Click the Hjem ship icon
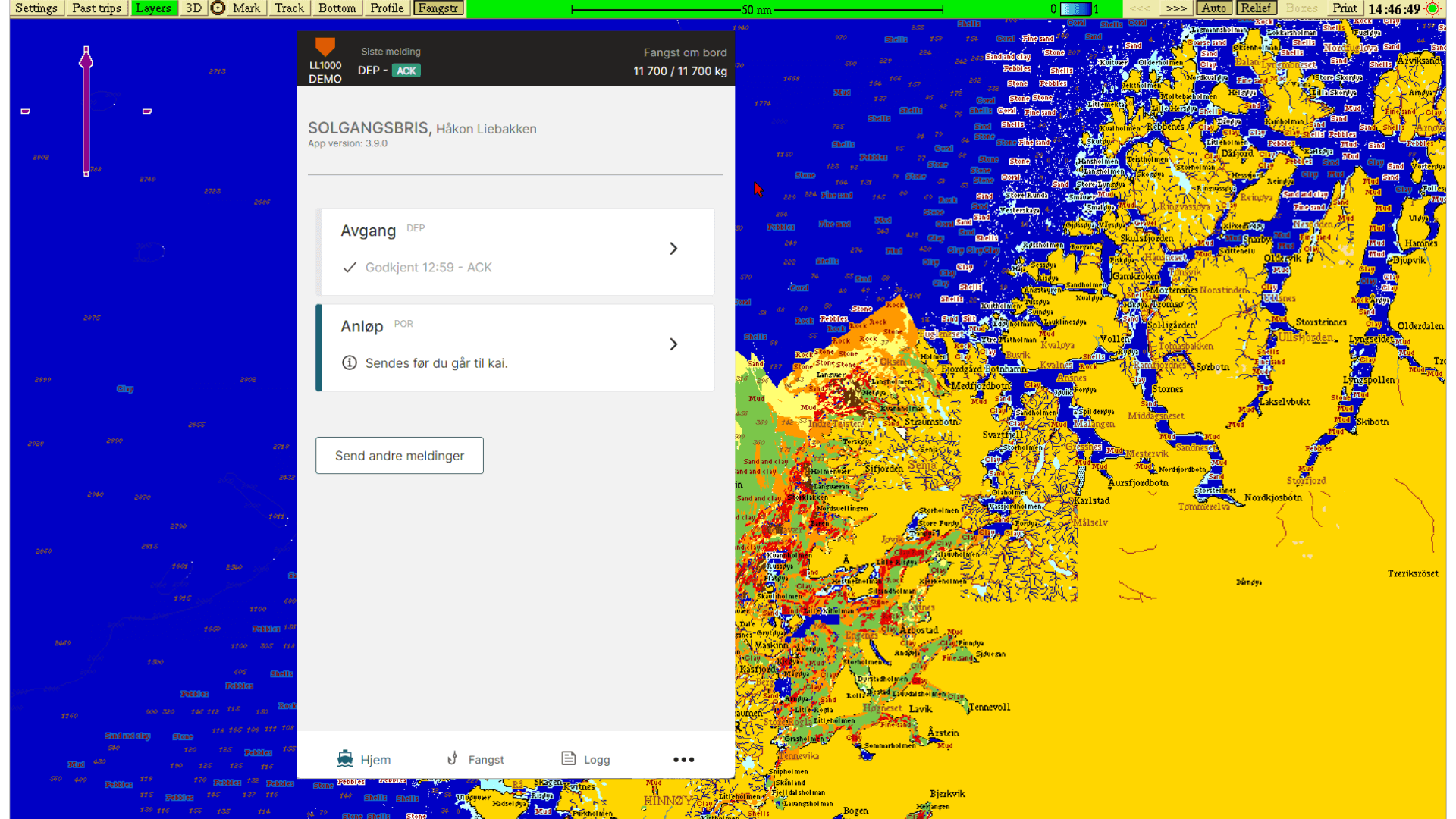The width and height of the screenshot is (1456, 819). pos(347,758)
